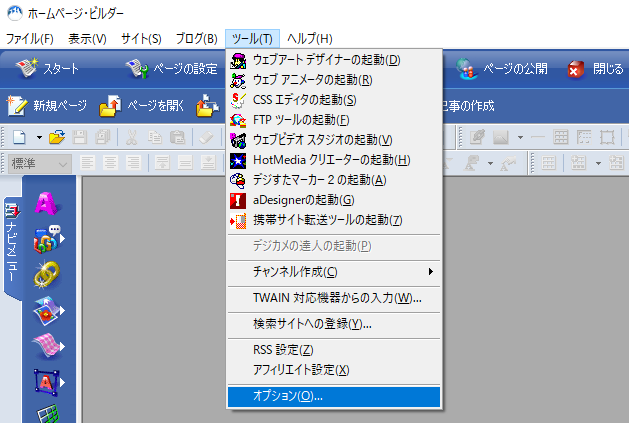
Task: Open the 標準 style dropdown
Action: [39, 163]
